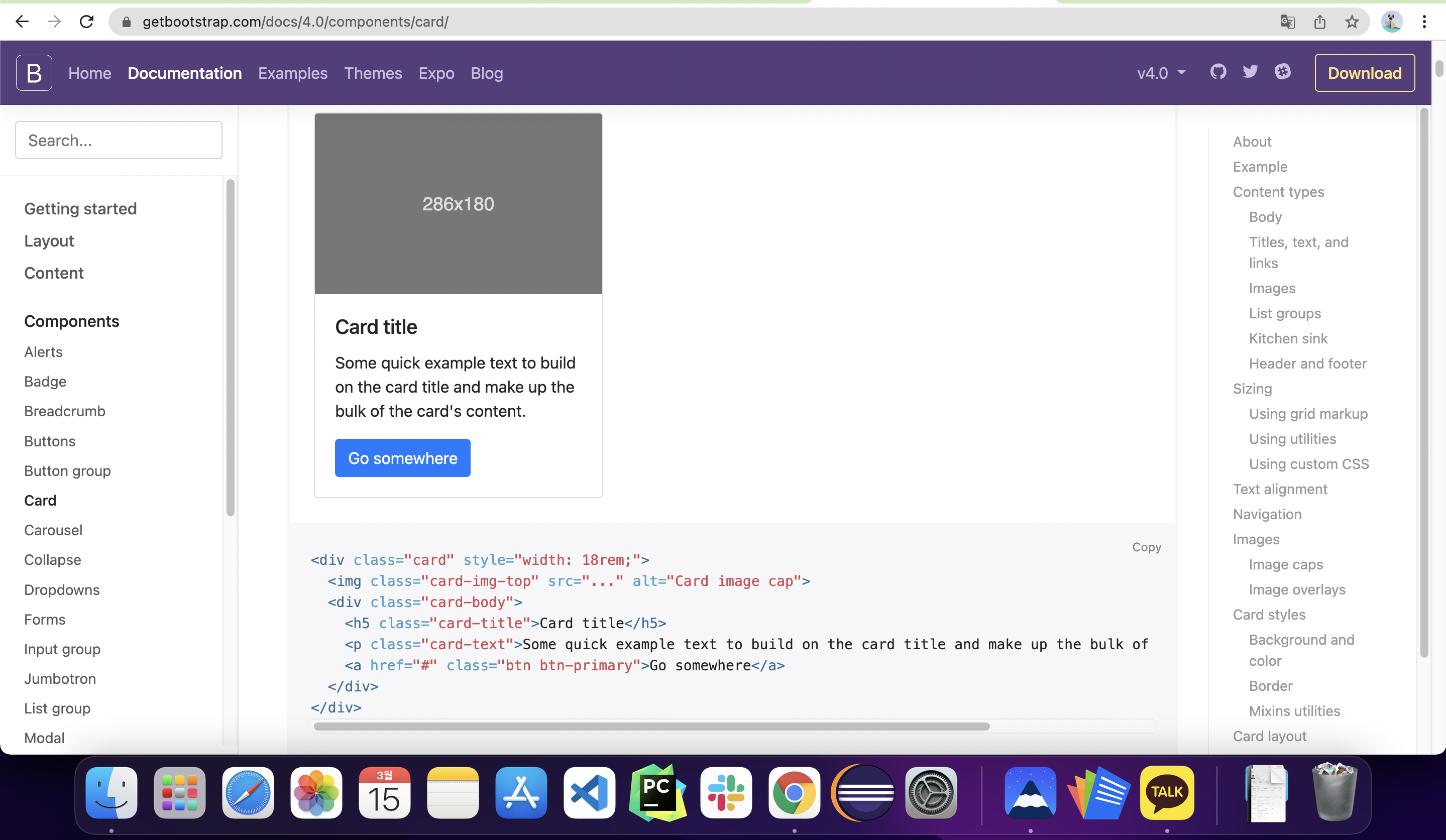
Task: Launch Visual Studio Code from the dock
Action: pyautogui.click(x=589, y=792)
